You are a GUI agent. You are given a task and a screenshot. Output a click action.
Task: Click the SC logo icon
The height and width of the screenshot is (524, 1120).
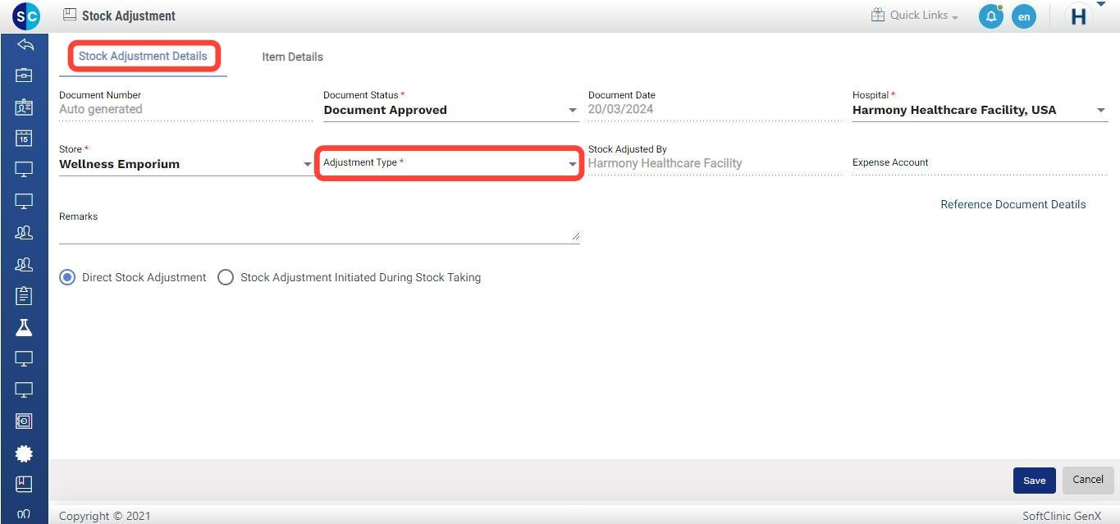pos(26,16)
